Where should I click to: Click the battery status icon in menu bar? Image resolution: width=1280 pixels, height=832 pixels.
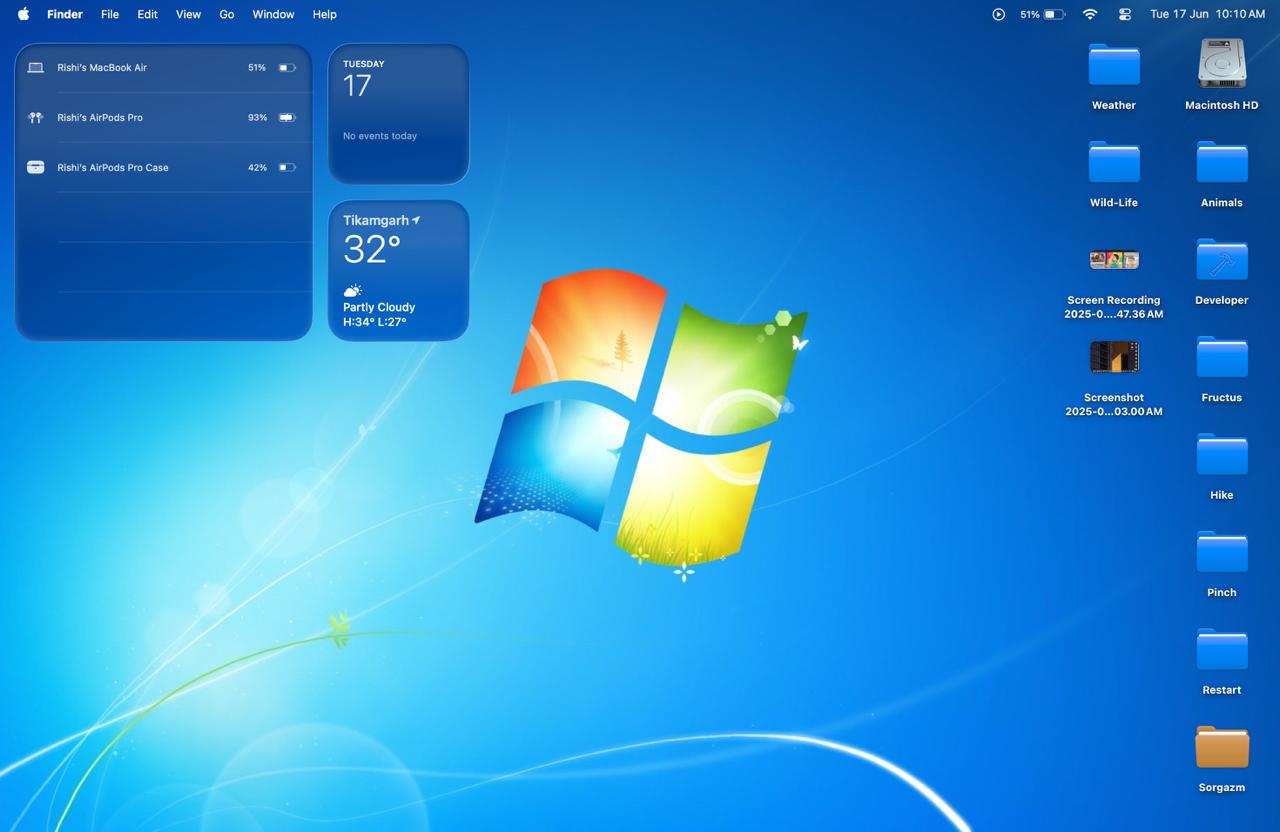(x=1055, y=14)
